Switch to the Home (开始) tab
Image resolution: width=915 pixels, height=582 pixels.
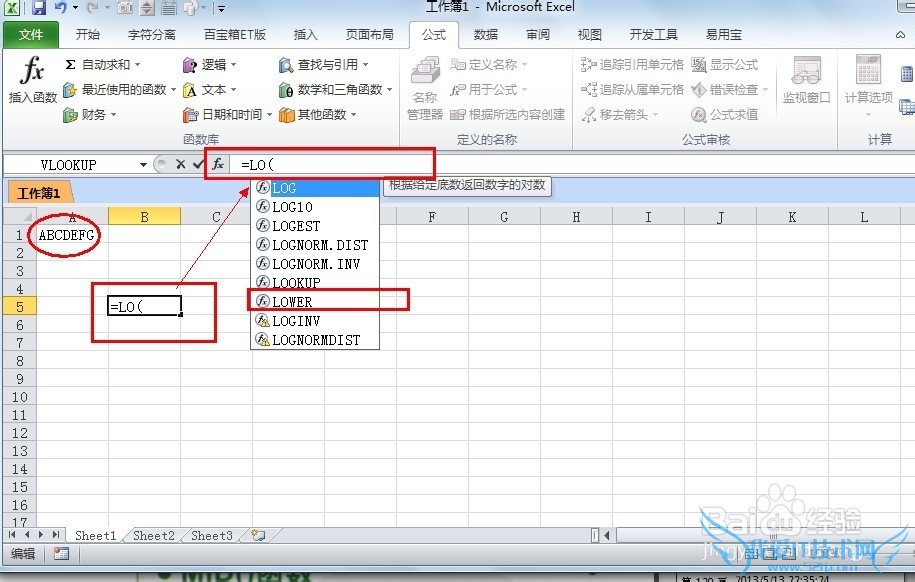click(x=88, y=34)
